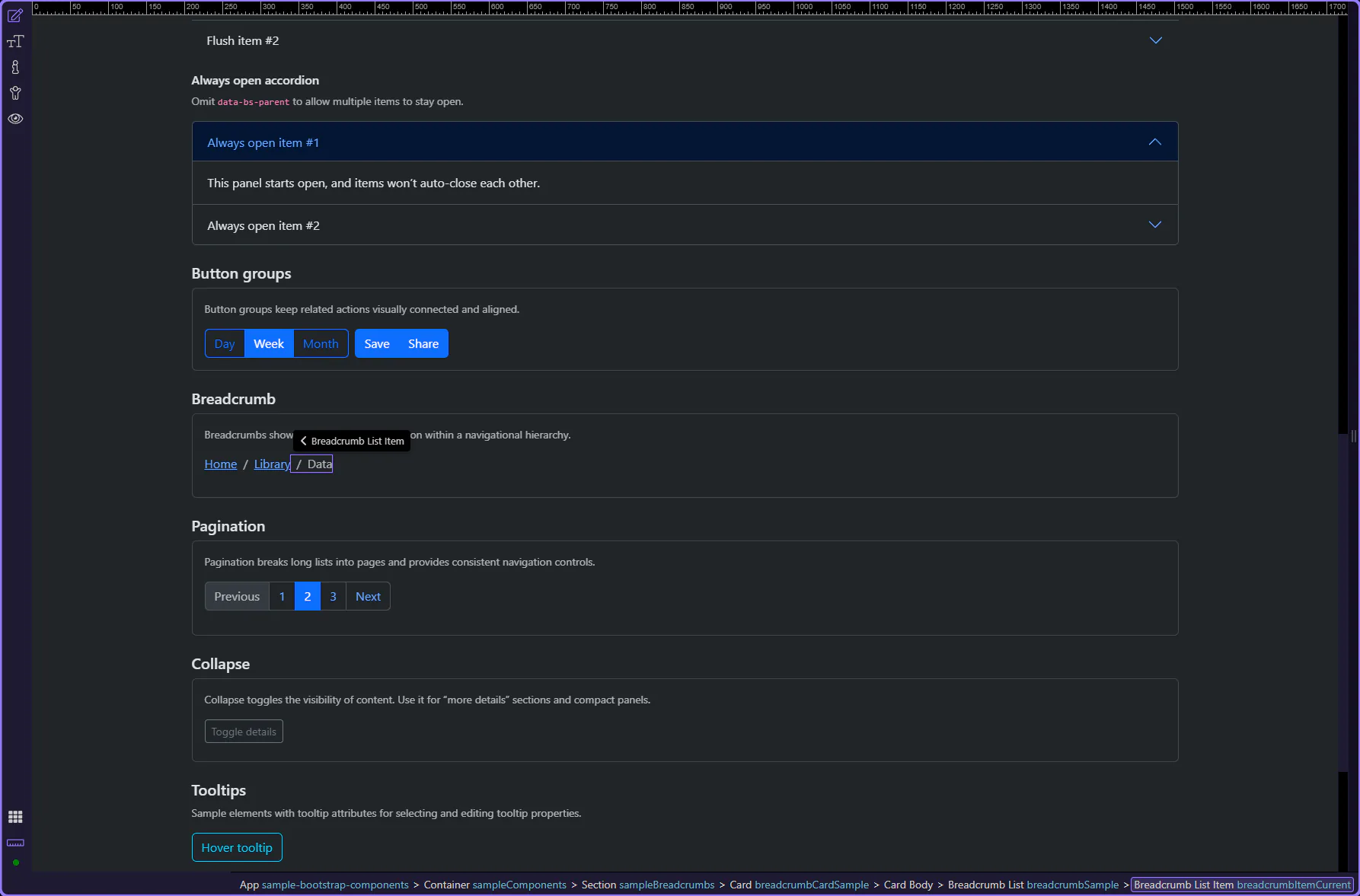The height and width of the screenshot is (896, 1360).
Task: Click the back chevron in Breadcrumb List Item tooltip
Action: coord(303,441)
